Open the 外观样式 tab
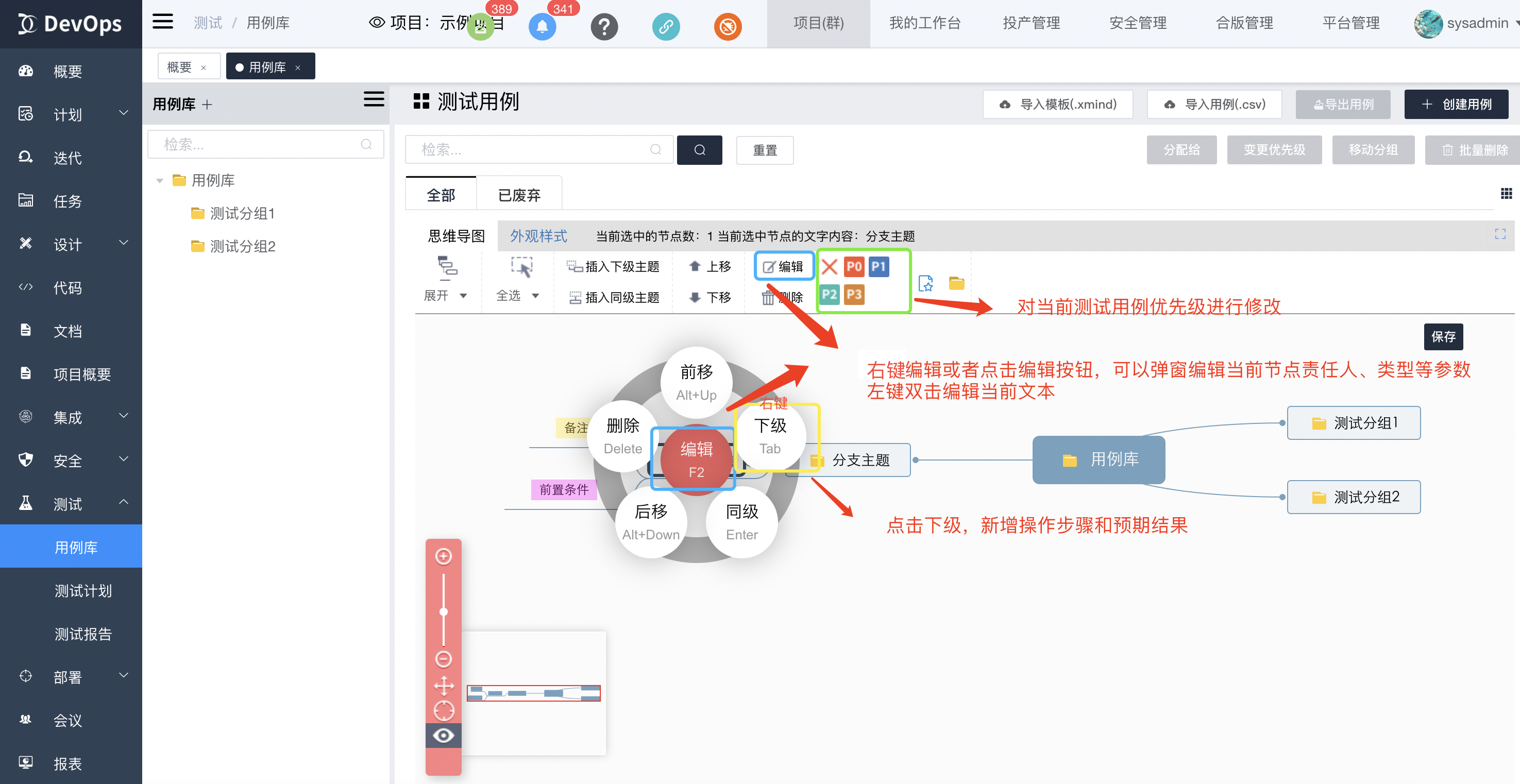Screen dimensions: 1520x784 pyautogui.click(x=538, y=236)
